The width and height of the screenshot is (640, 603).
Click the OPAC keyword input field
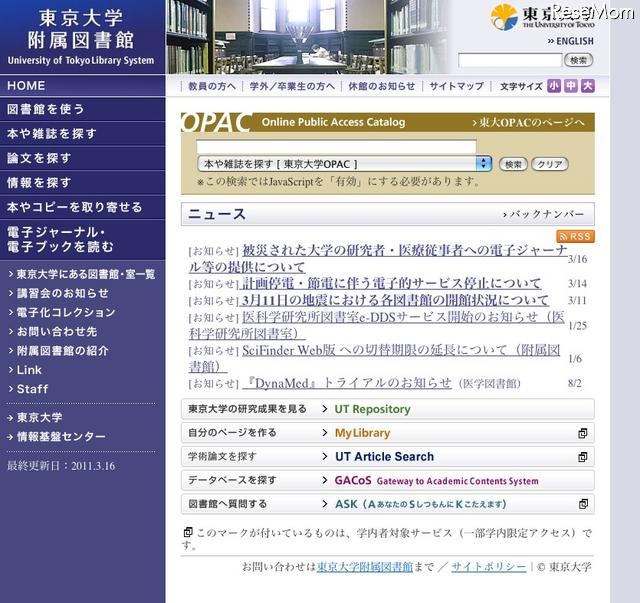coord(336,147)
